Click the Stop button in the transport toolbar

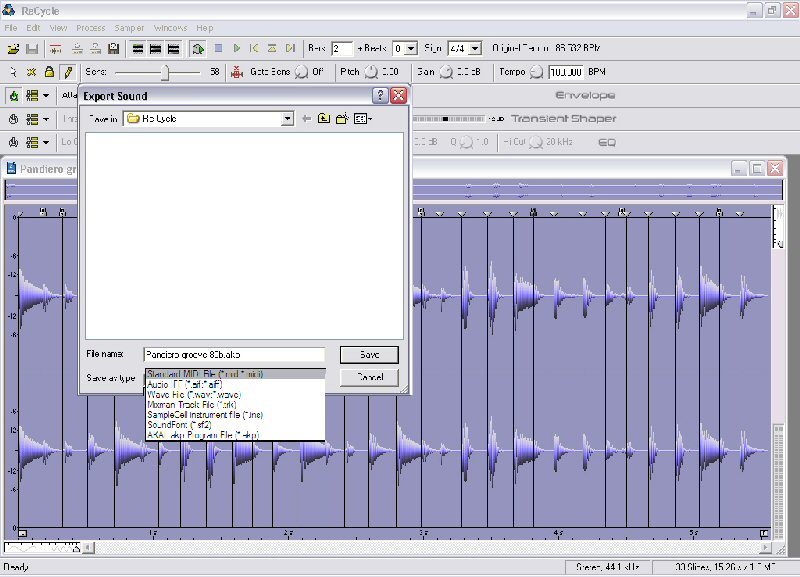(218, 48)
